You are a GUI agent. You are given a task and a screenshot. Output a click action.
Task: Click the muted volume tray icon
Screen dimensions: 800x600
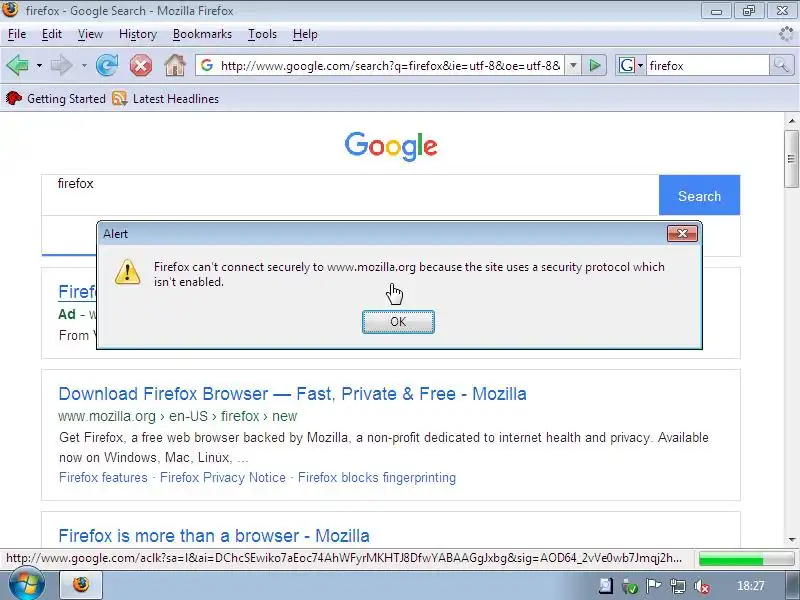(x=703, y=586)
